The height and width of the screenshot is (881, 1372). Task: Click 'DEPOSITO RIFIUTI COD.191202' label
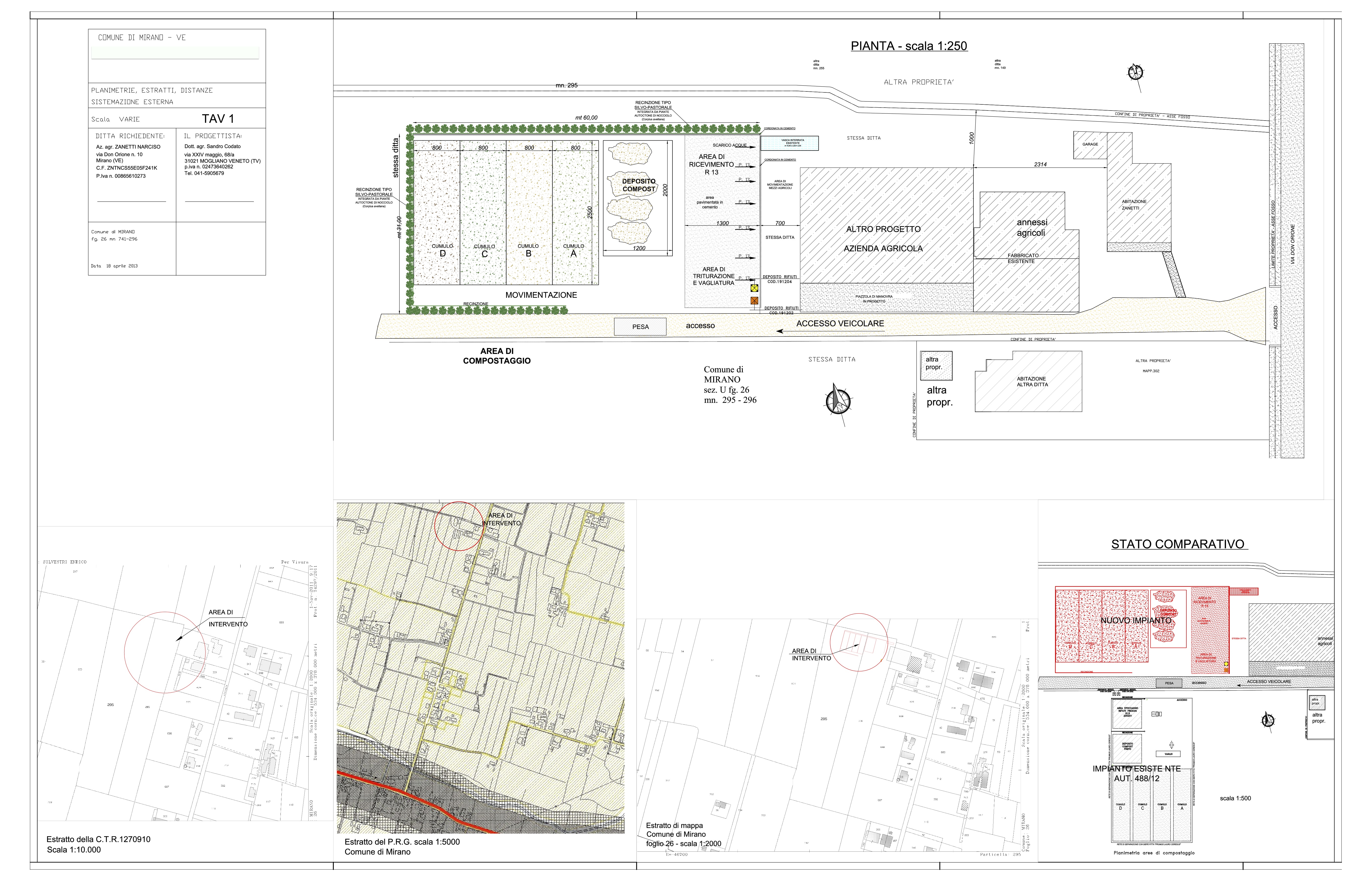[x=781, y=311]
